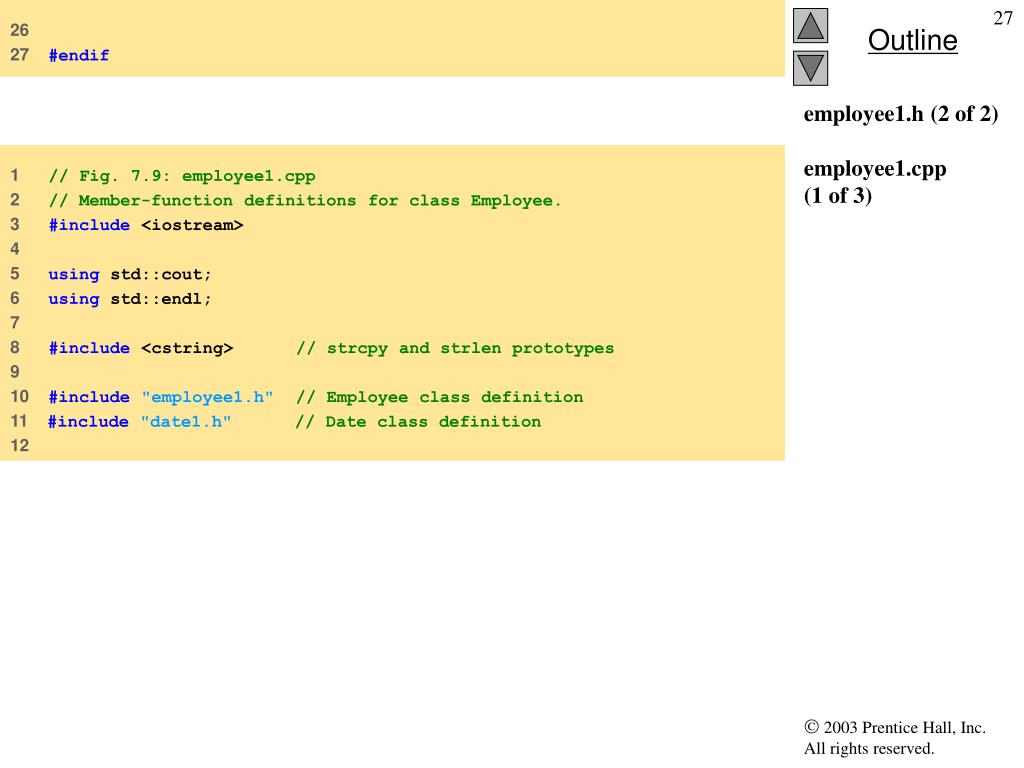Click the employee1.h (2 of 2) label
Screen dimensions: 1024x768
click(x=901, y=114)
